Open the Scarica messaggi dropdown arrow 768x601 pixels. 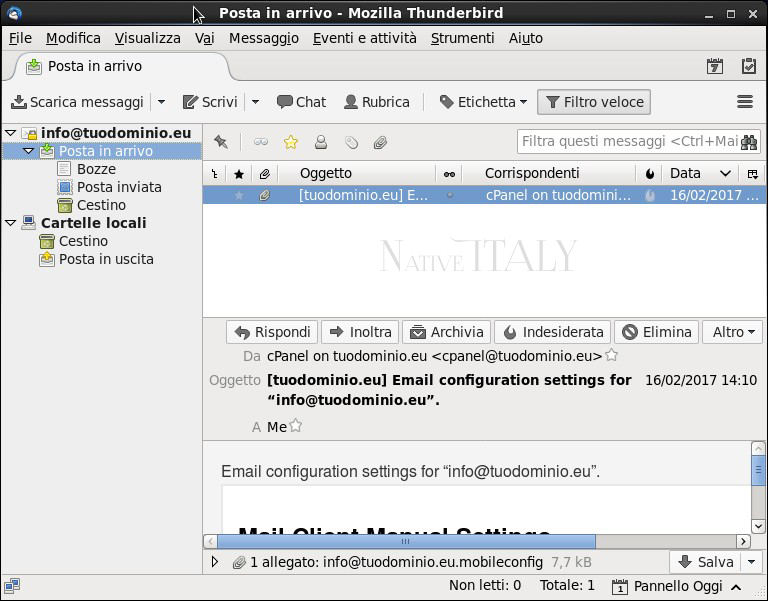click(x=161, y=102)
